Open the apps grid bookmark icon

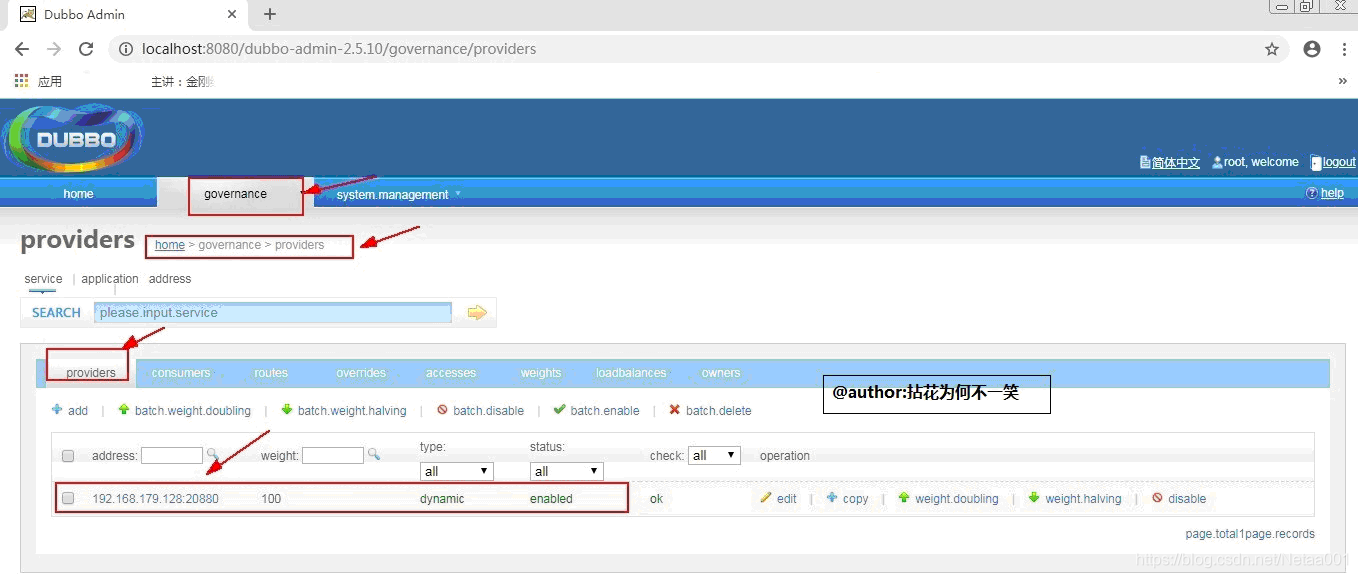click(22, 81)
